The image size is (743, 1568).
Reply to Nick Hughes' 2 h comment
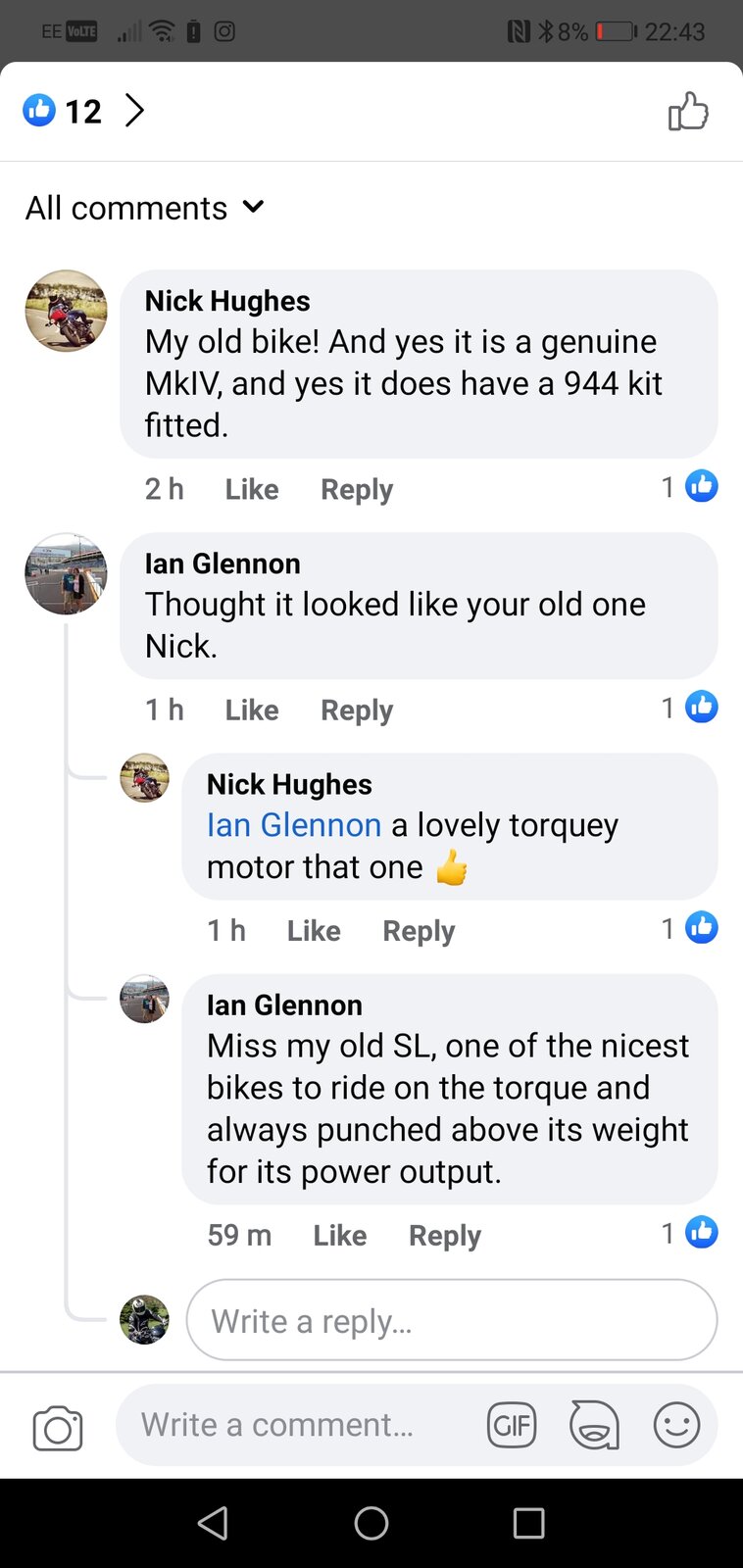click(357, 489)
